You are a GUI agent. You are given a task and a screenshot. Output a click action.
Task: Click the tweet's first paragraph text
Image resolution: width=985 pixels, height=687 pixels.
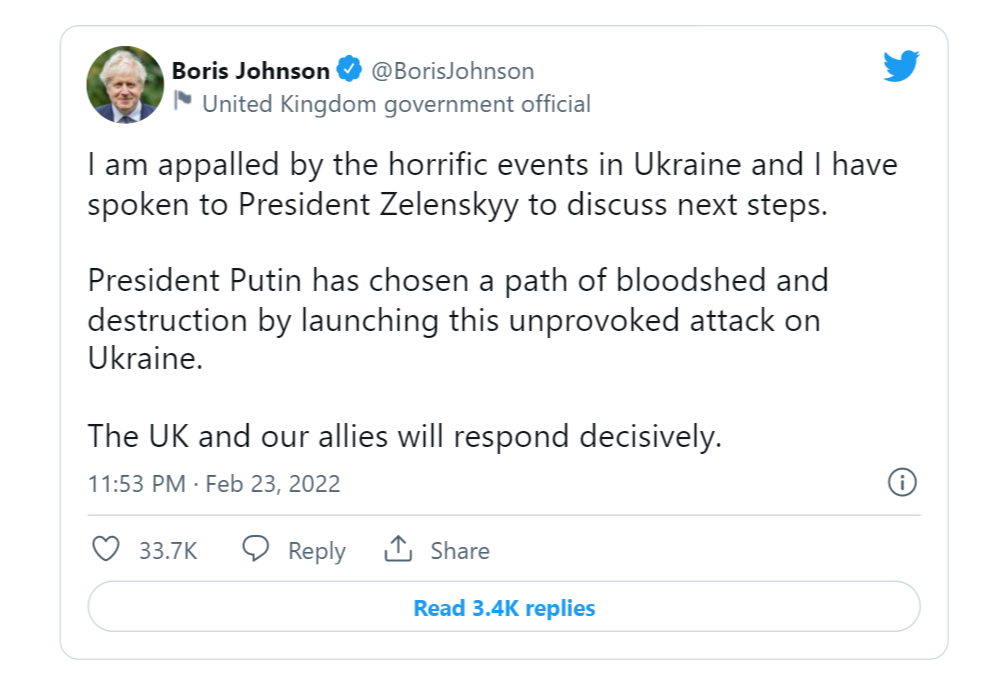point(492,185)
